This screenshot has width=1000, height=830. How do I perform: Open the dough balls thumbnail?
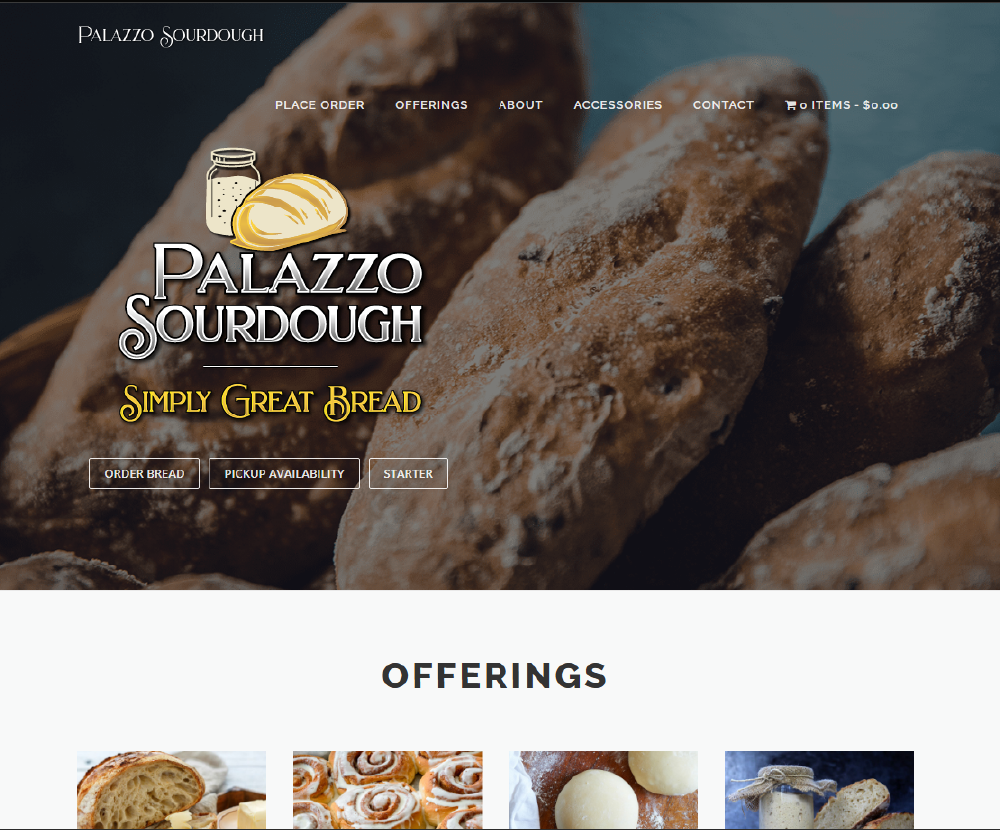tap(603, 790)
